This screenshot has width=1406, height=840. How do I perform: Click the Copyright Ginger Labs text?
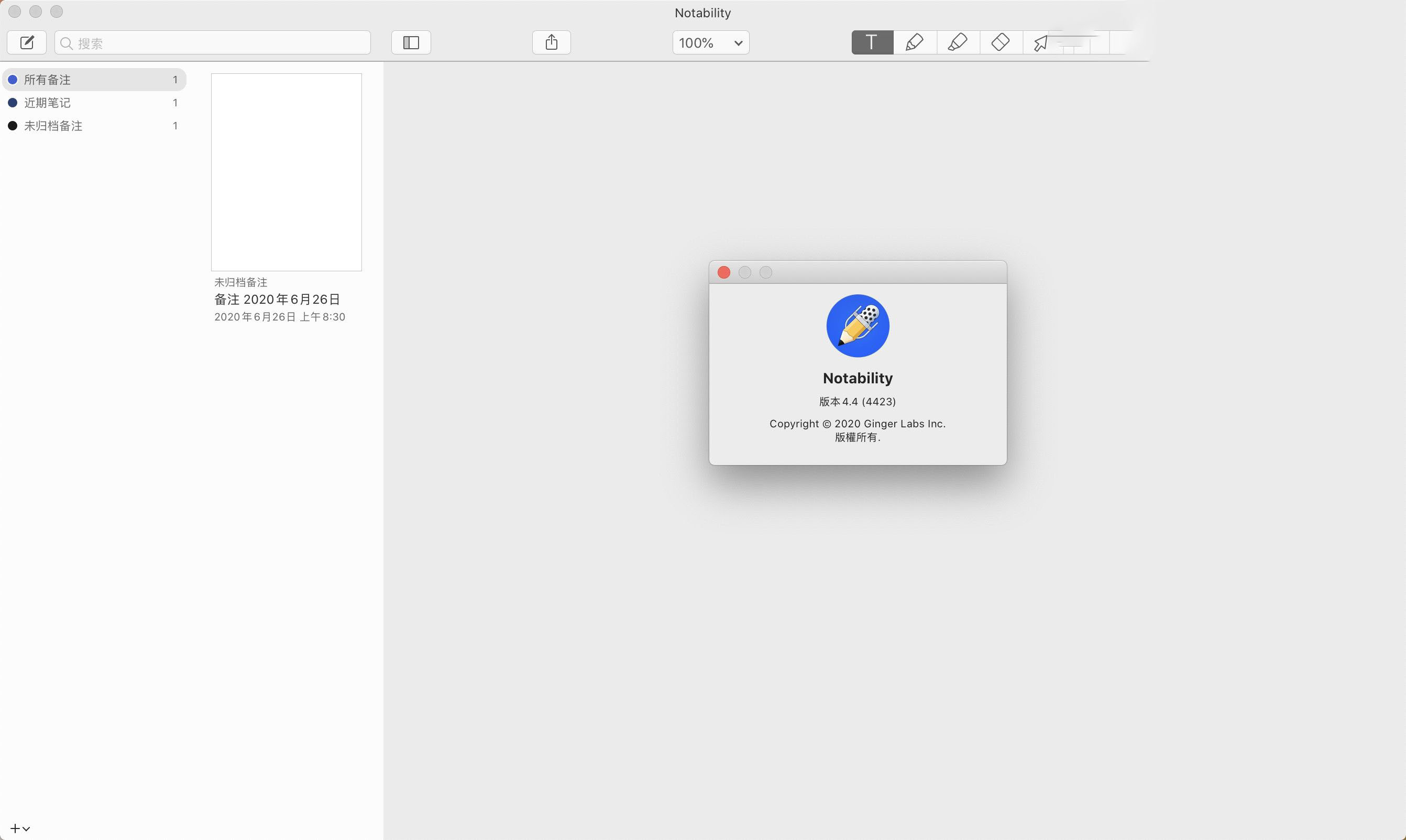[x=858, y=423]
